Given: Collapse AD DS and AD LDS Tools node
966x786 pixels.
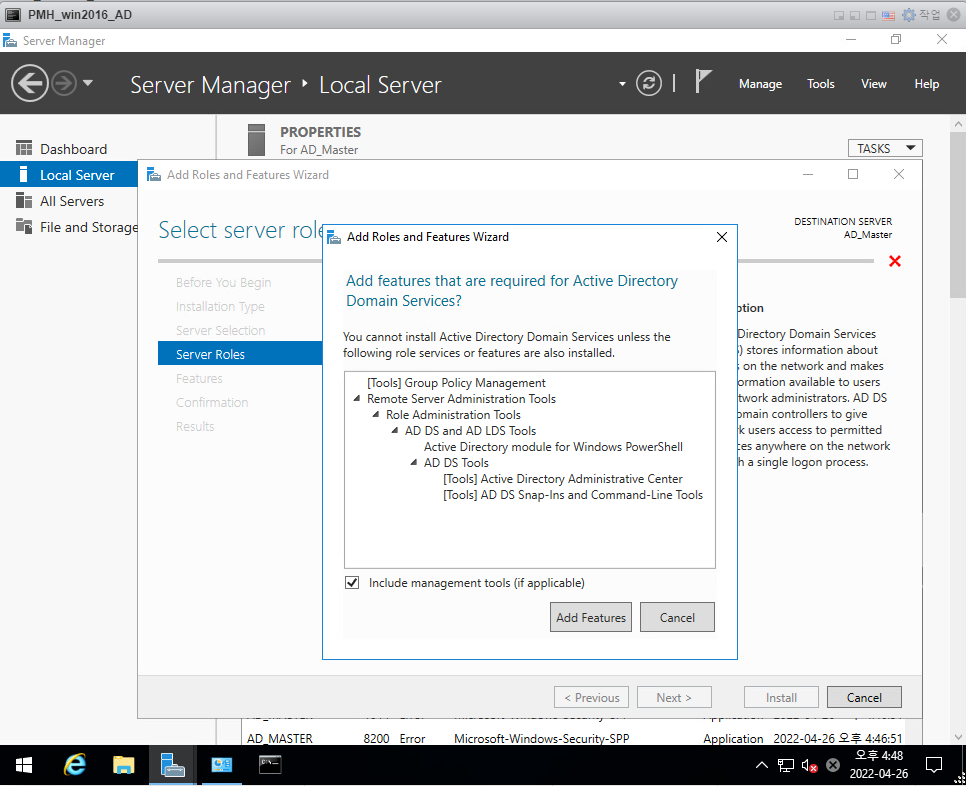Looking at the screenshot, I should pos(395,431).
